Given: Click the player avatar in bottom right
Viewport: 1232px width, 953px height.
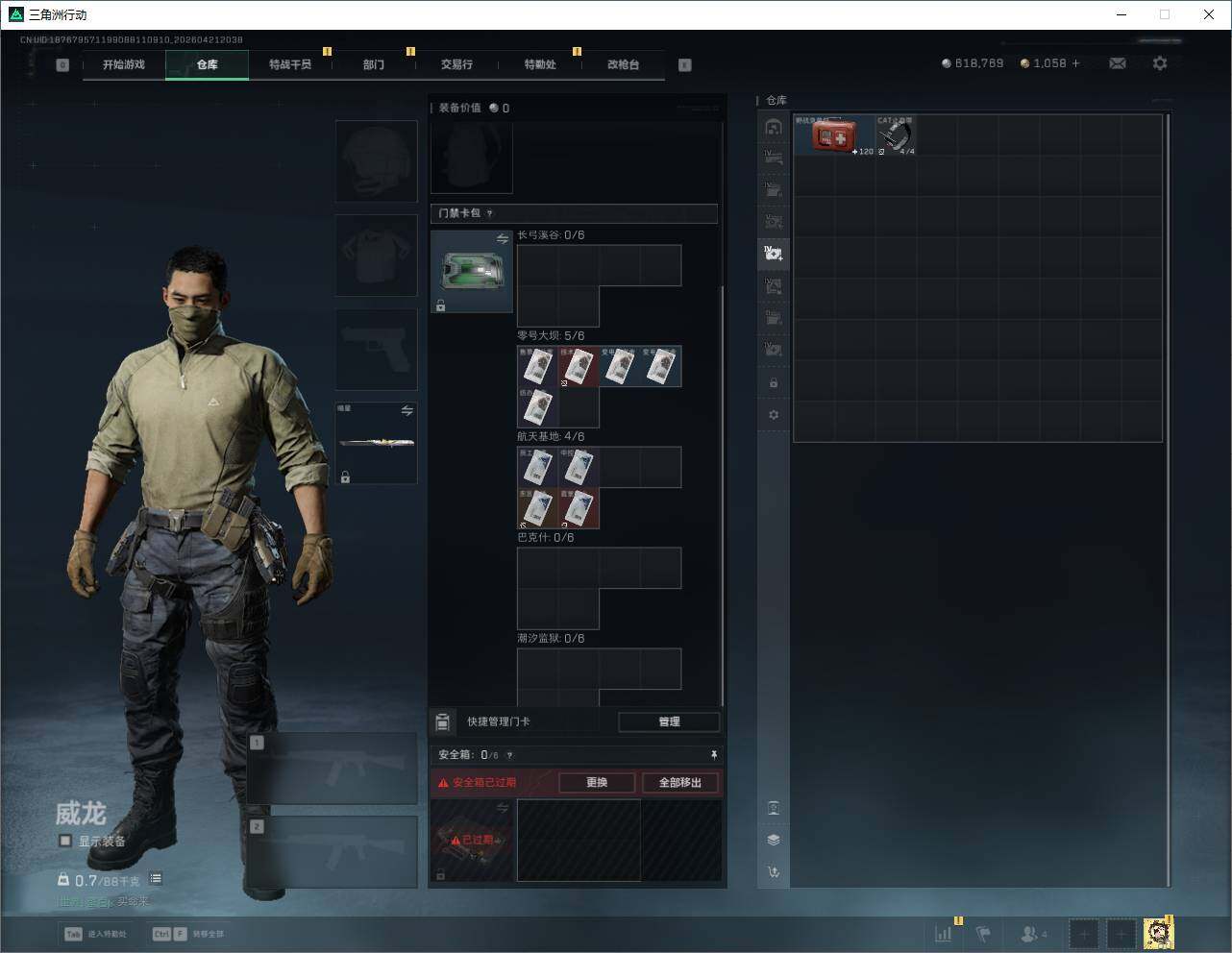Looking at the screenshot, I should [1159, 933].
